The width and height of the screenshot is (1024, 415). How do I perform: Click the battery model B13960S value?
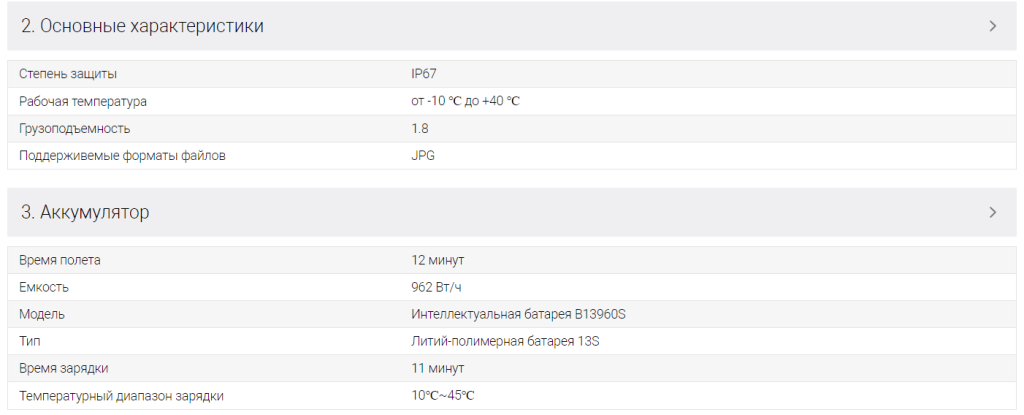(x=518, y=314)
